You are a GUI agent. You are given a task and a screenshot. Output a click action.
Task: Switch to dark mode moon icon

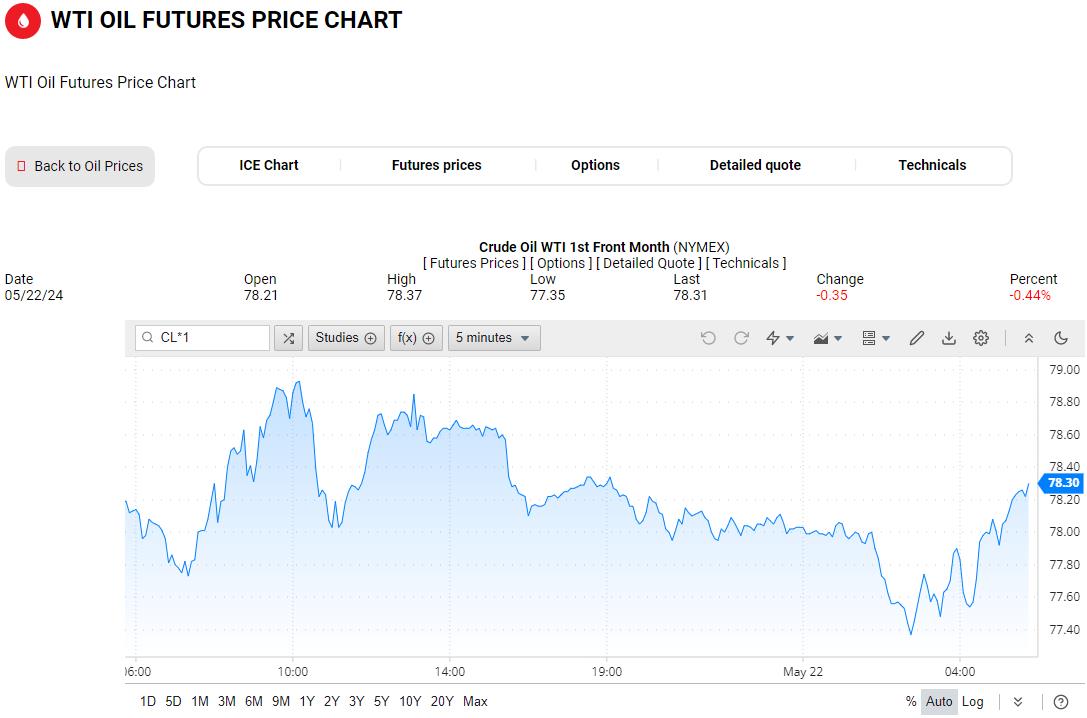[1061, 338]
